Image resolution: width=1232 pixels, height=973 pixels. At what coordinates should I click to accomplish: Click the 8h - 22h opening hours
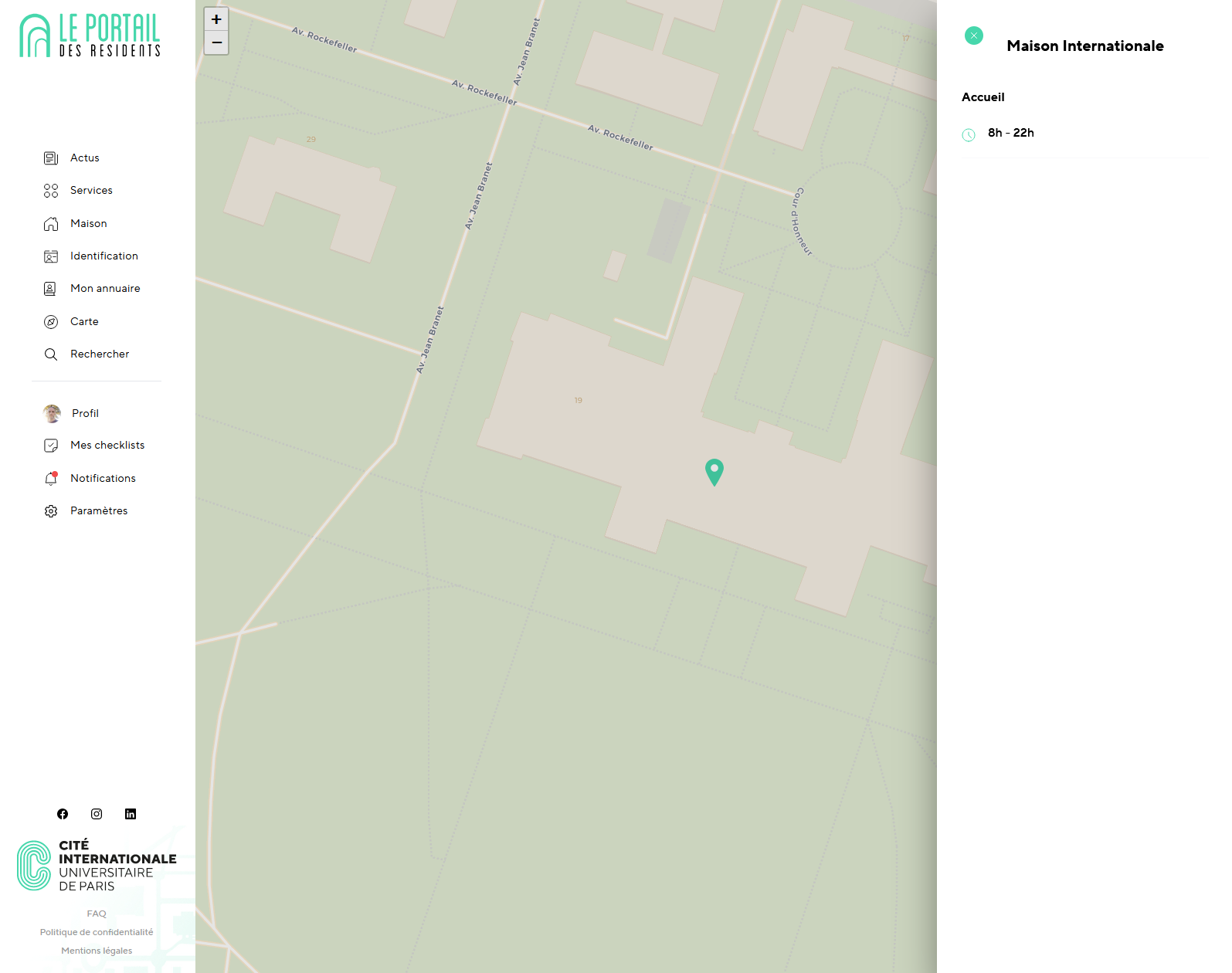(1011, 133)
